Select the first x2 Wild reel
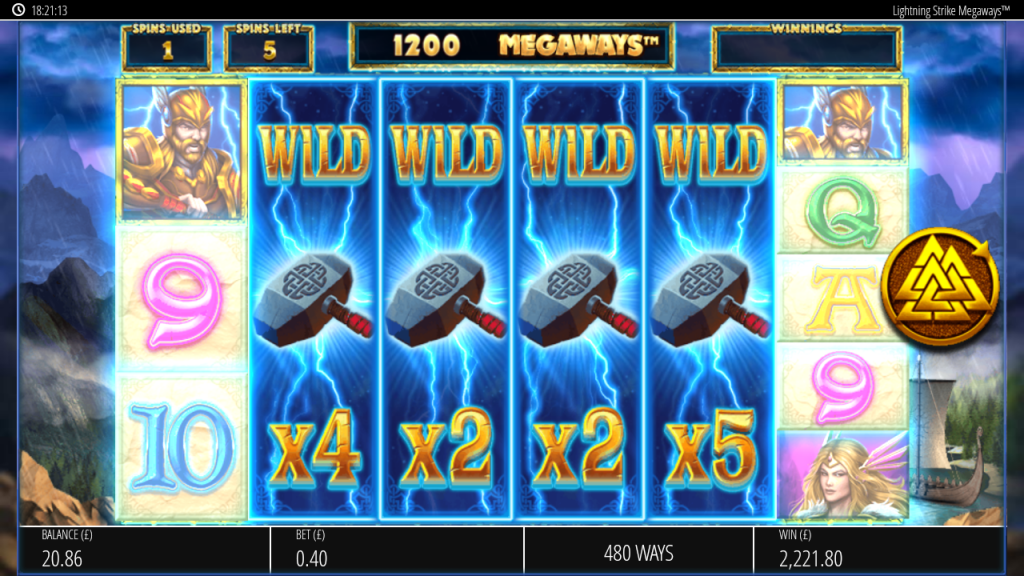 [x=446, y=300]
